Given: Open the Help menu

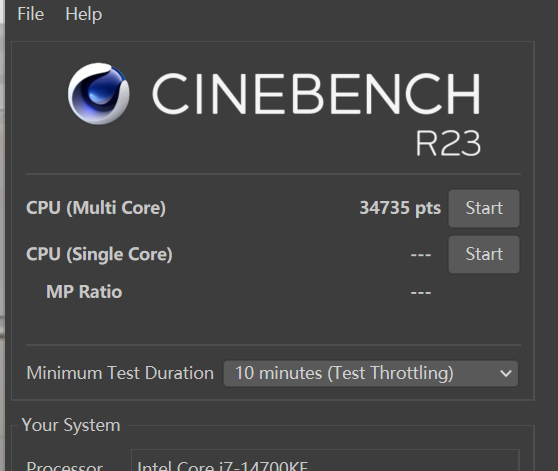Looking at the screenshot, I should (84, 15).
